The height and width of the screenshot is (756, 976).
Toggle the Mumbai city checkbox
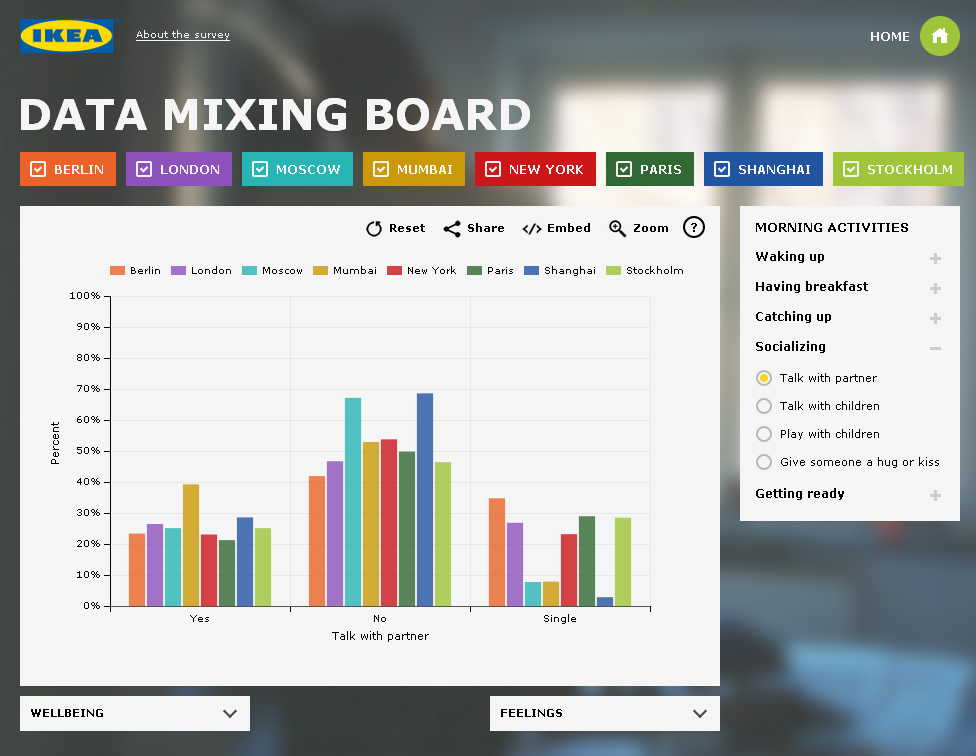381,170
